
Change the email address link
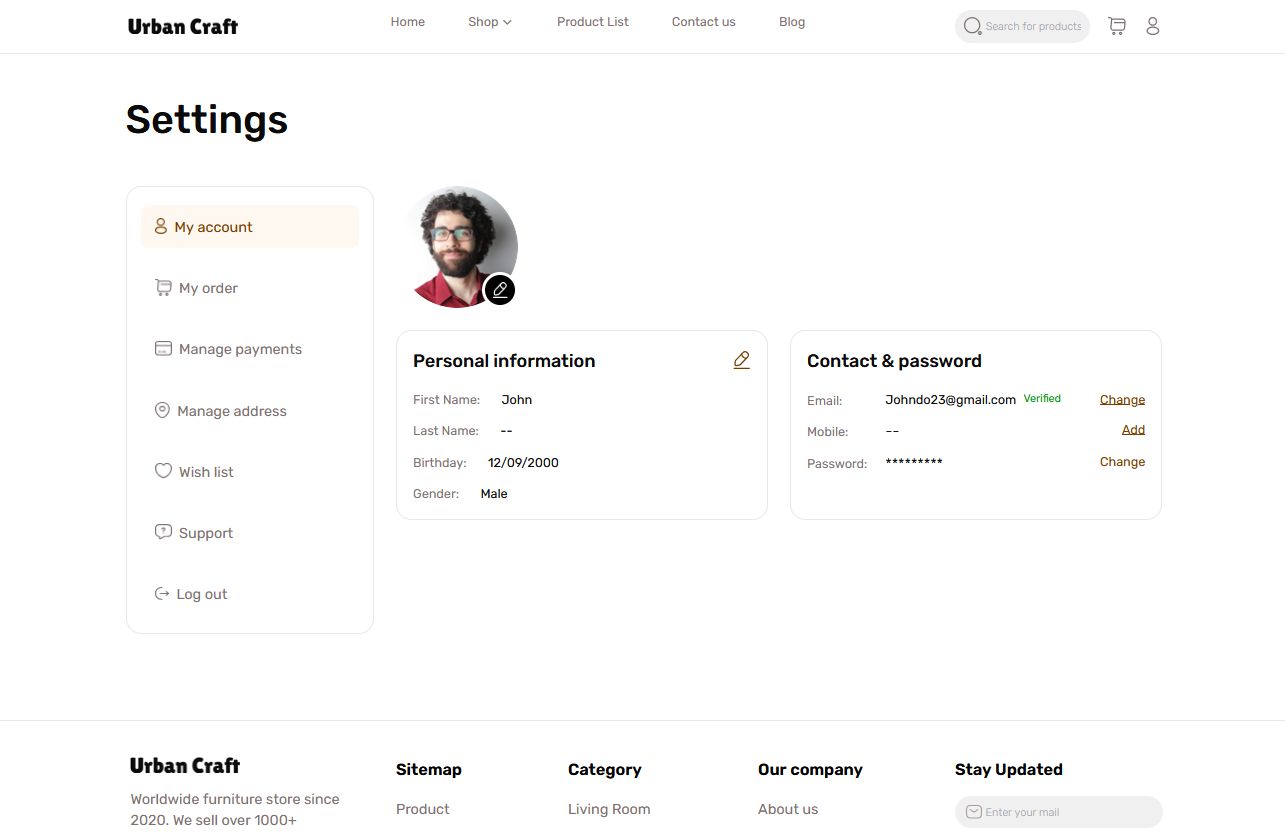(1122, 400)
